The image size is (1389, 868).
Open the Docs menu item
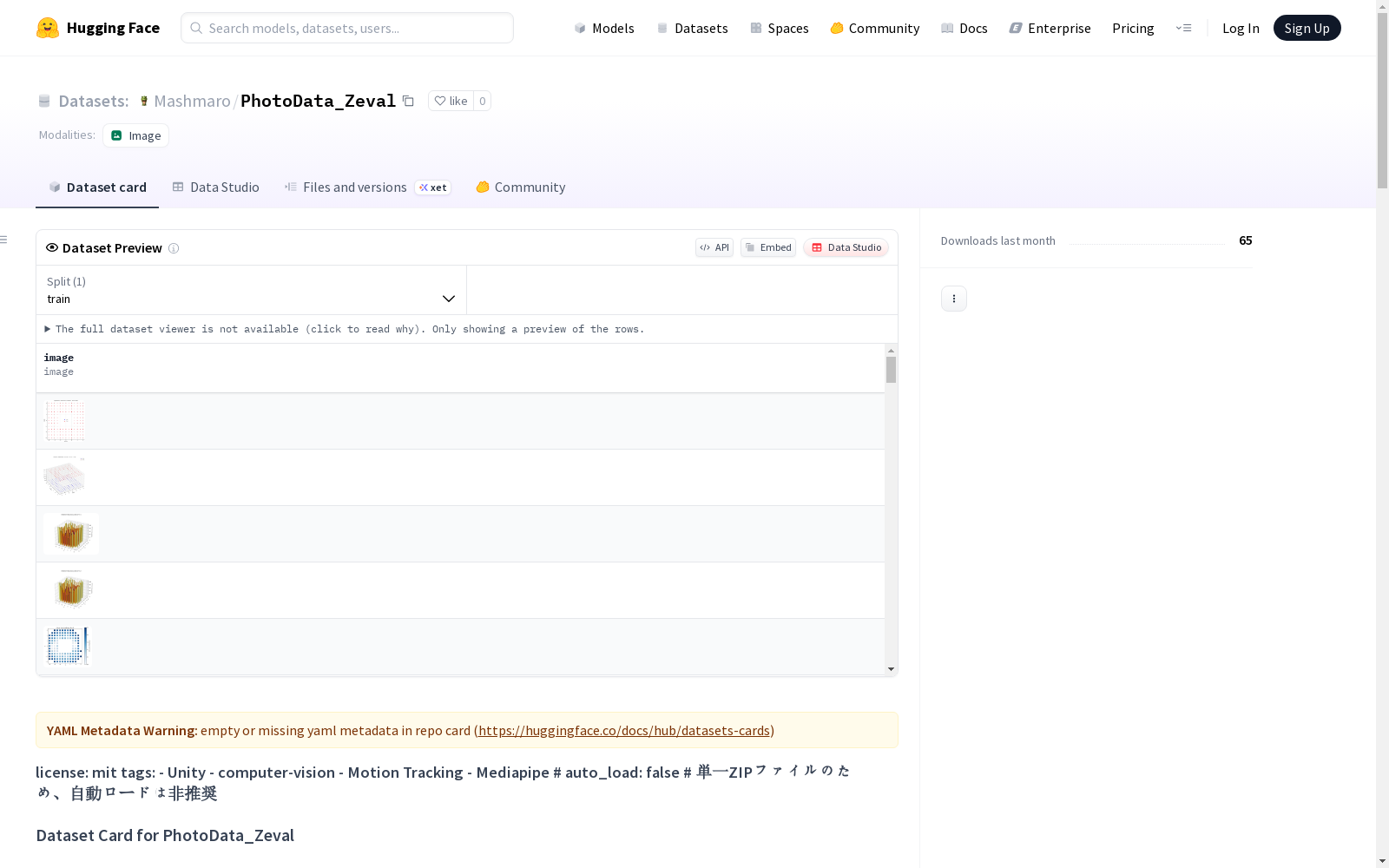[964, 28]
